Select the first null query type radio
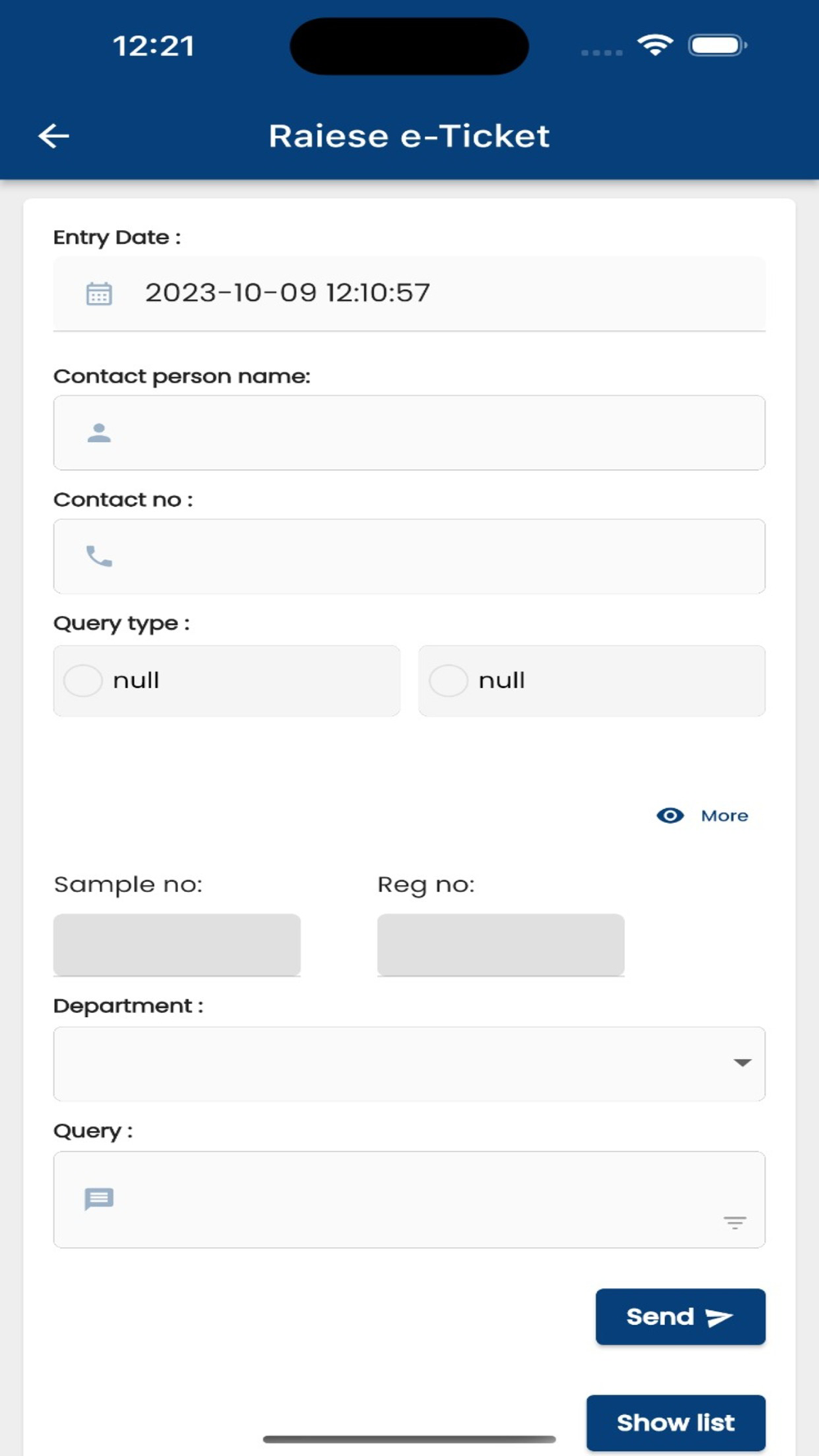This screenshot has height=1456, width=819. click(x=84, y=681)
